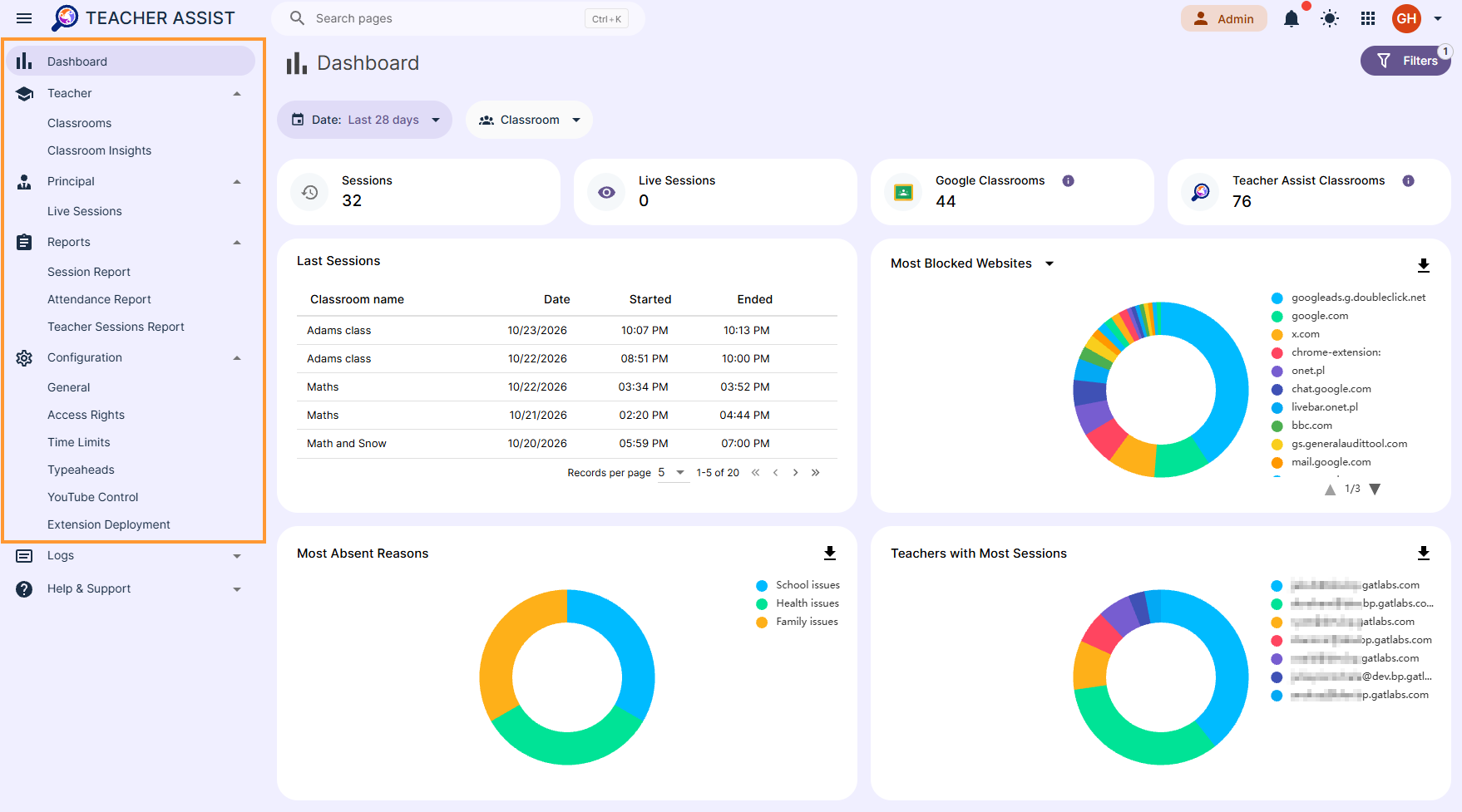1462x812 pixels.
Task: Go to Live Sessions in sidebar
Action: [x=84, y=211]
